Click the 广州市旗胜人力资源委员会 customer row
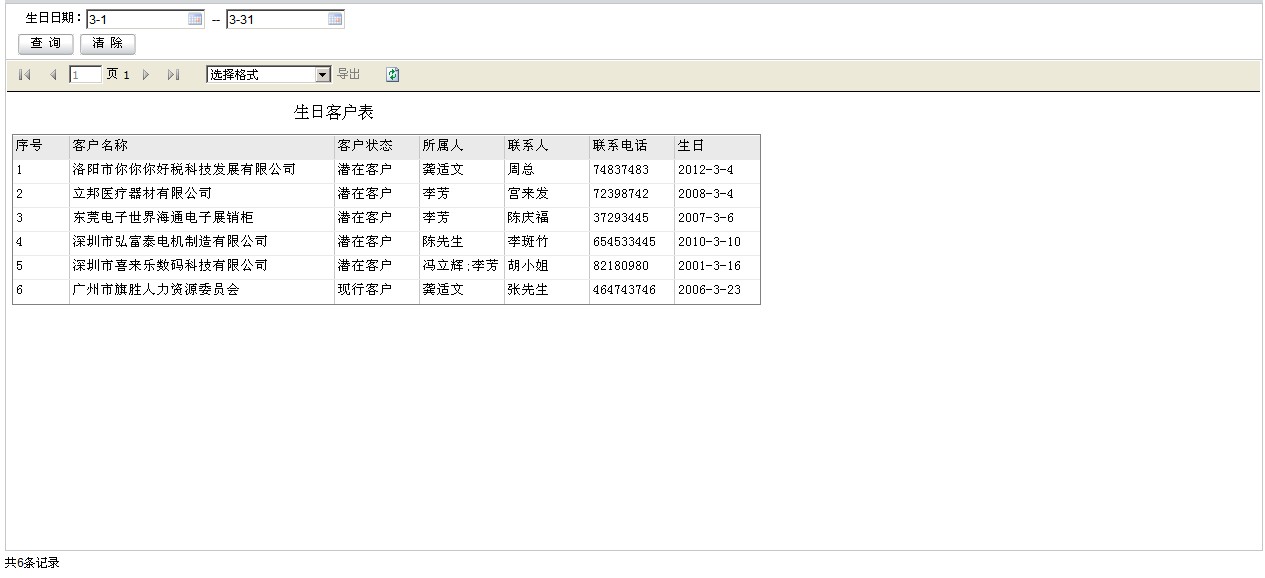The width and height of the screenshot is (1265, 578). 155,290
